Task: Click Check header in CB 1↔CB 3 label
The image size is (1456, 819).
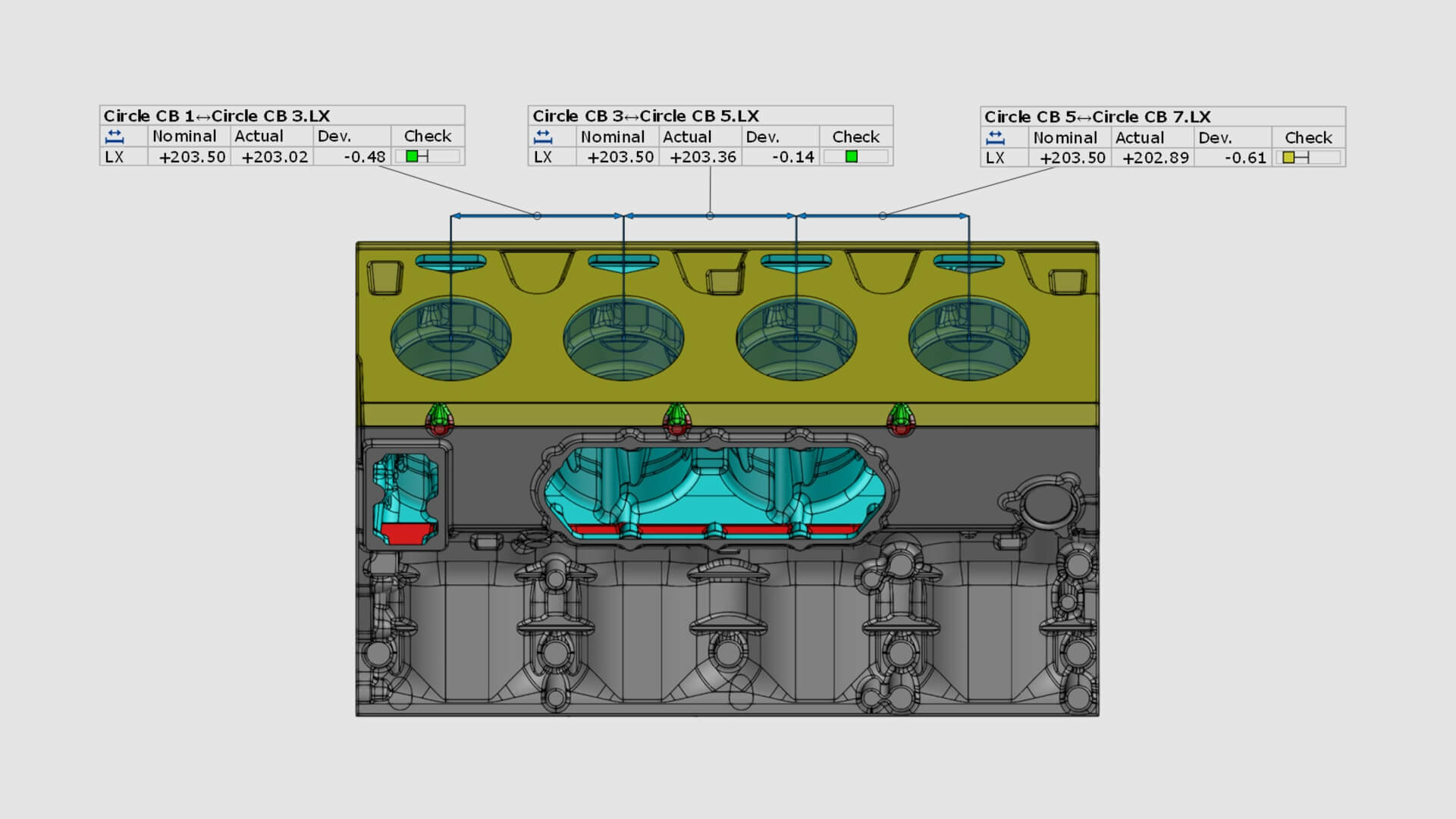Action: [427, 136]
